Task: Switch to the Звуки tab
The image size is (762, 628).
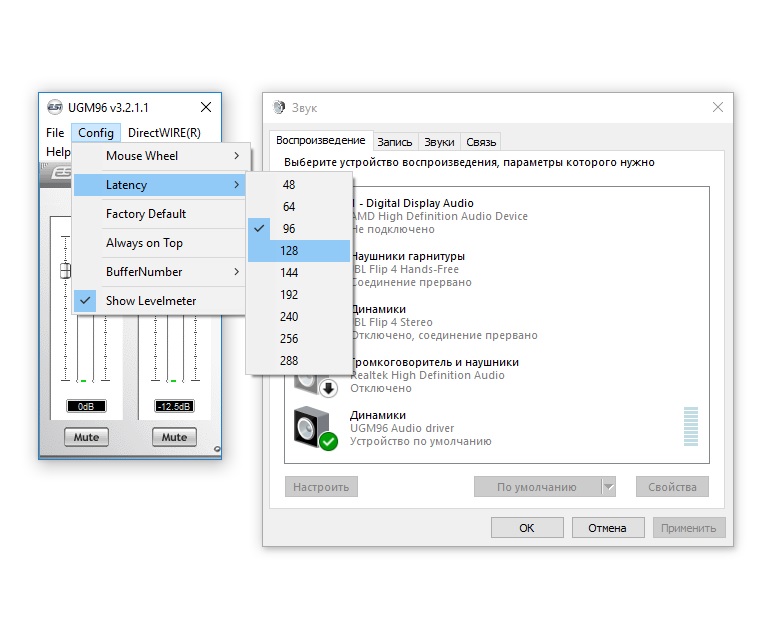Action: [x=439, y=142]
